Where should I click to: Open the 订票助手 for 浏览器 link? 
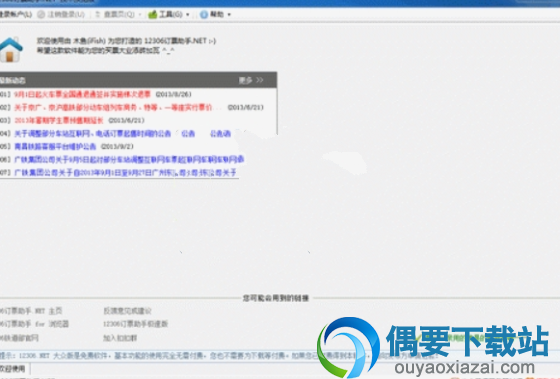click(x=34, y=324)
